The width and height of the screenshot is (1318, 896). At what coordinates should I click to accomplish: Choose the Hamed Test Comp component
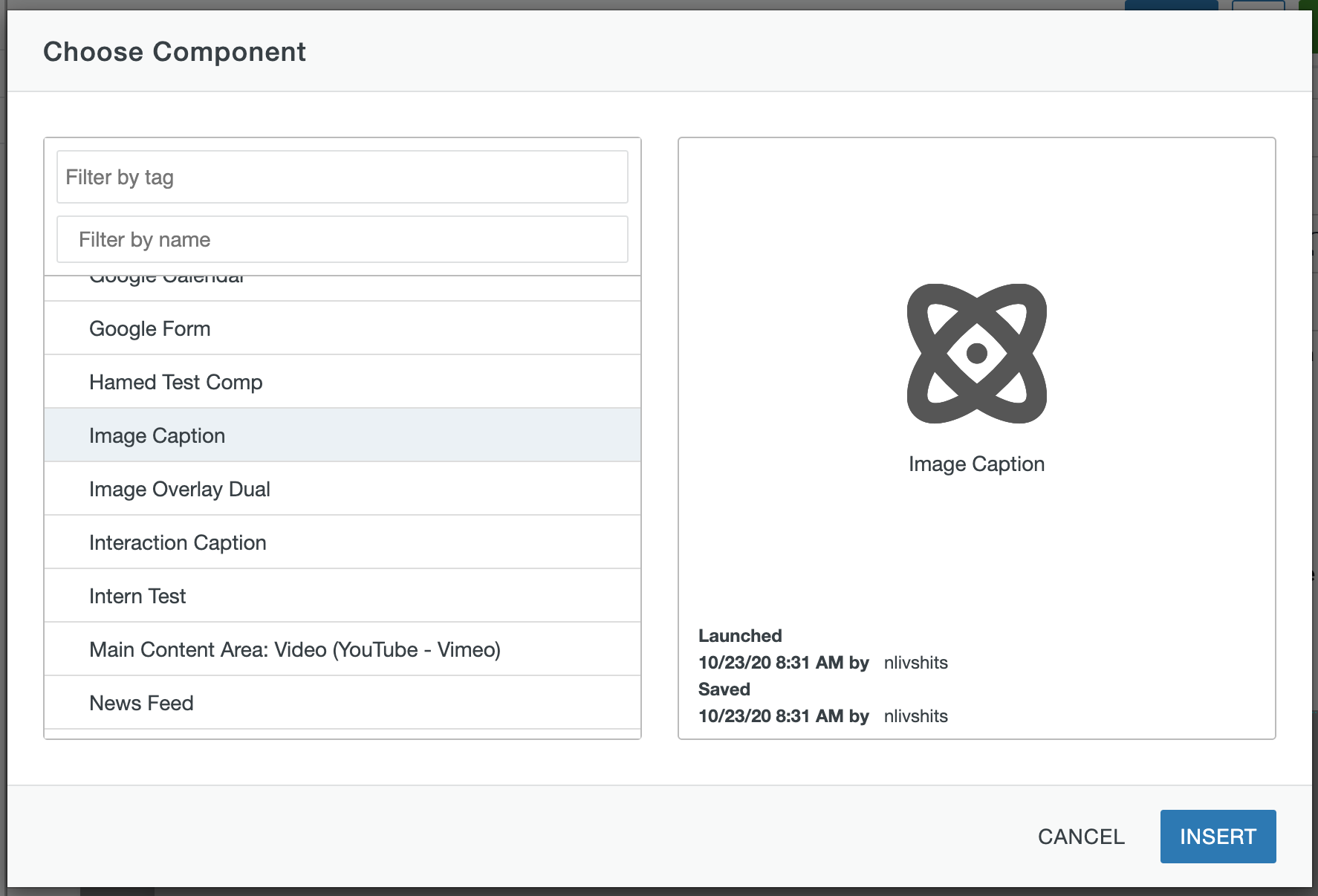(x=343, y=382)
